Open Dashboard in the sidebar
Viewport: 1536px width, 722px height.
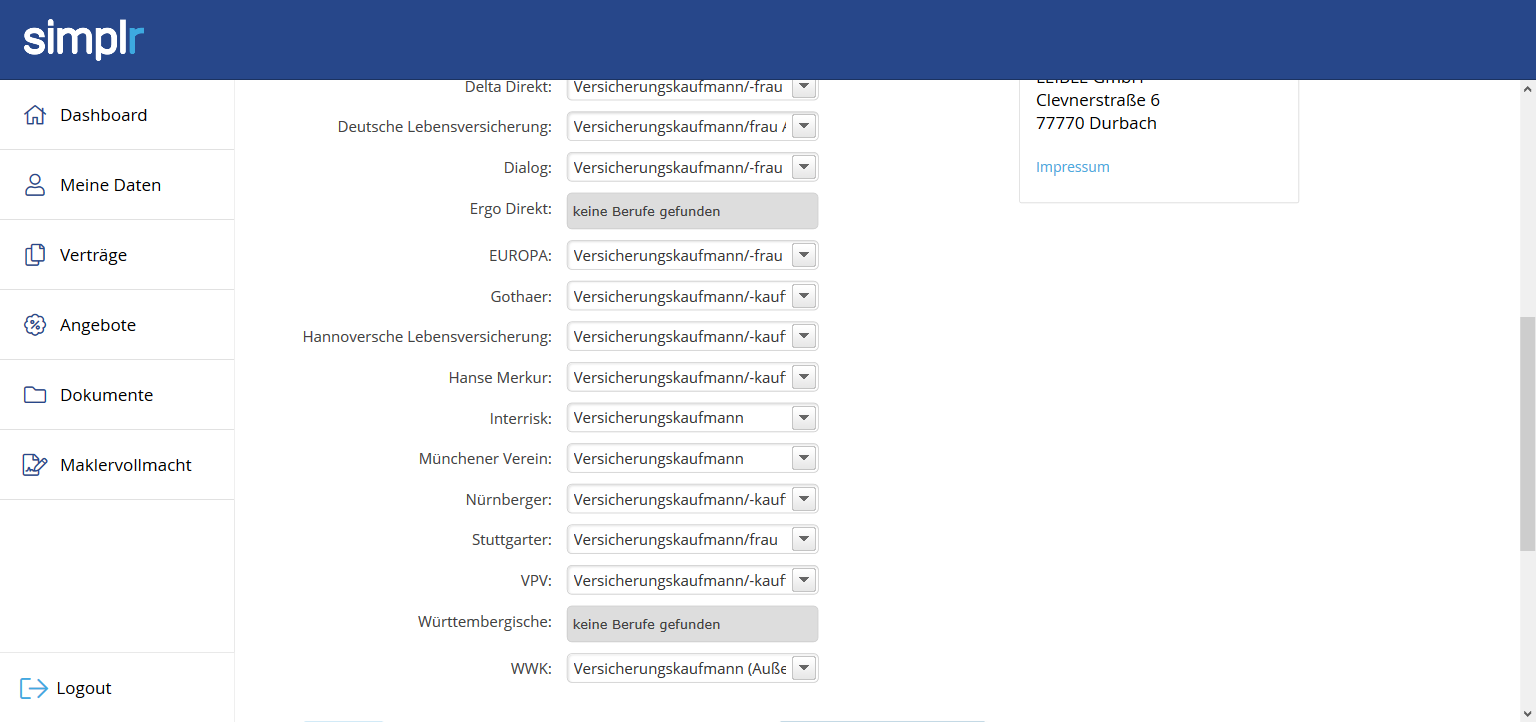coord(117,115)
